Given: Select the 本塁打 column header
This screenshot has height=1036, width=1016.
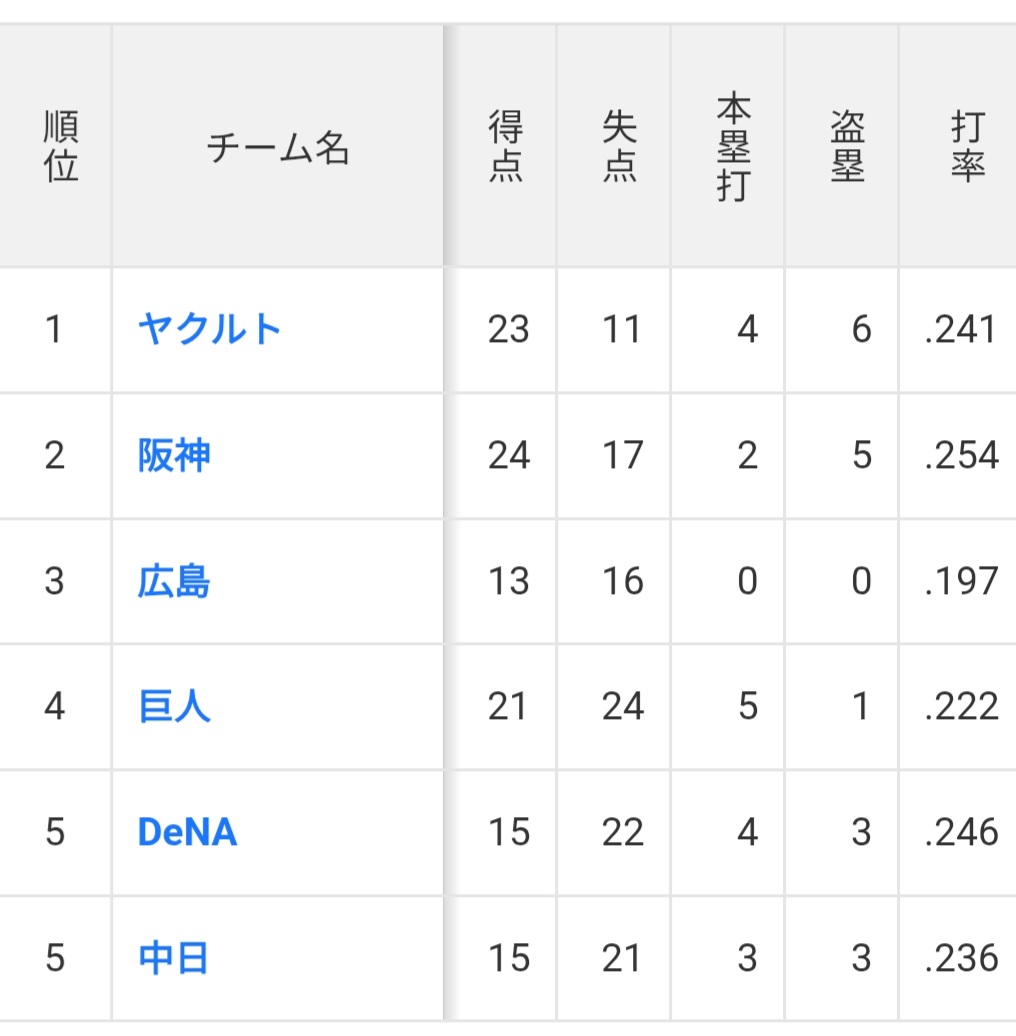Looking at the screenshot, I should coord(734,147).
